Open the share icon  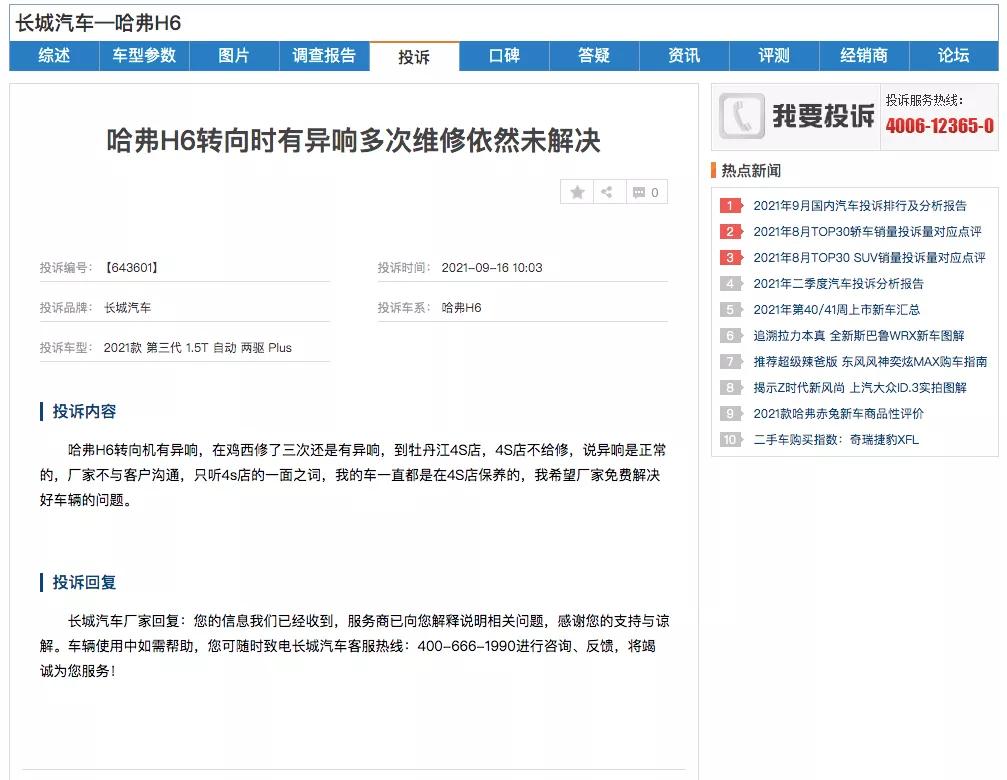[x=609, y=191]
